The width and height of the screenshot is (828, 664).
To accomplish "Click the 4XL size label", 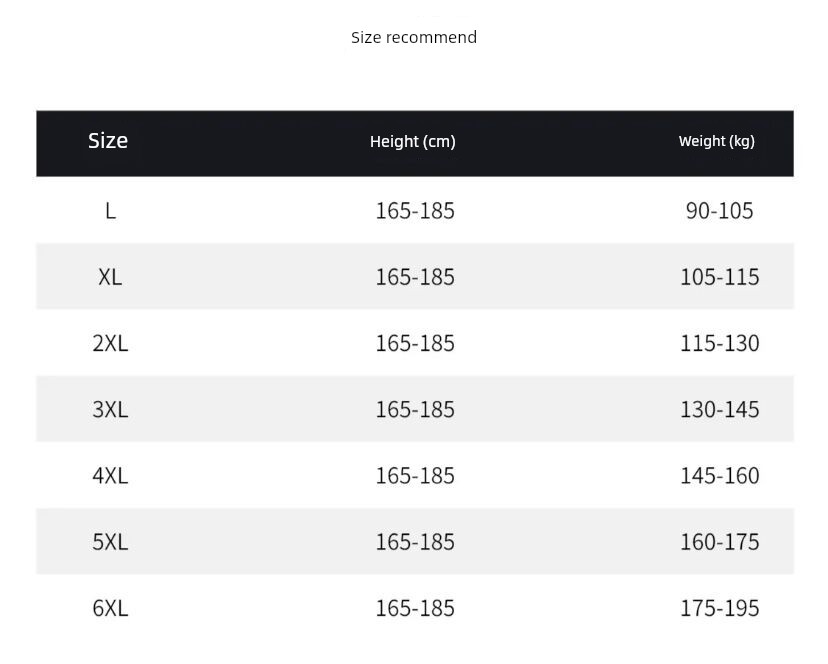I will click(110, 475).
